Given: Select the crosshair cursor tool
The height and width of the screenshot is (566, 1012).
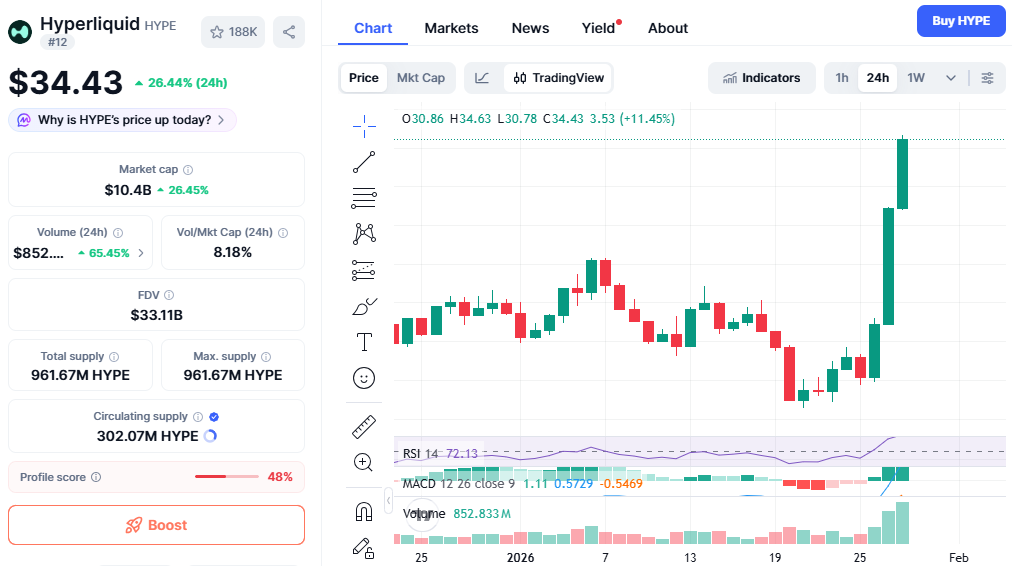Looking at the screenshot, I should pos(364,123).
